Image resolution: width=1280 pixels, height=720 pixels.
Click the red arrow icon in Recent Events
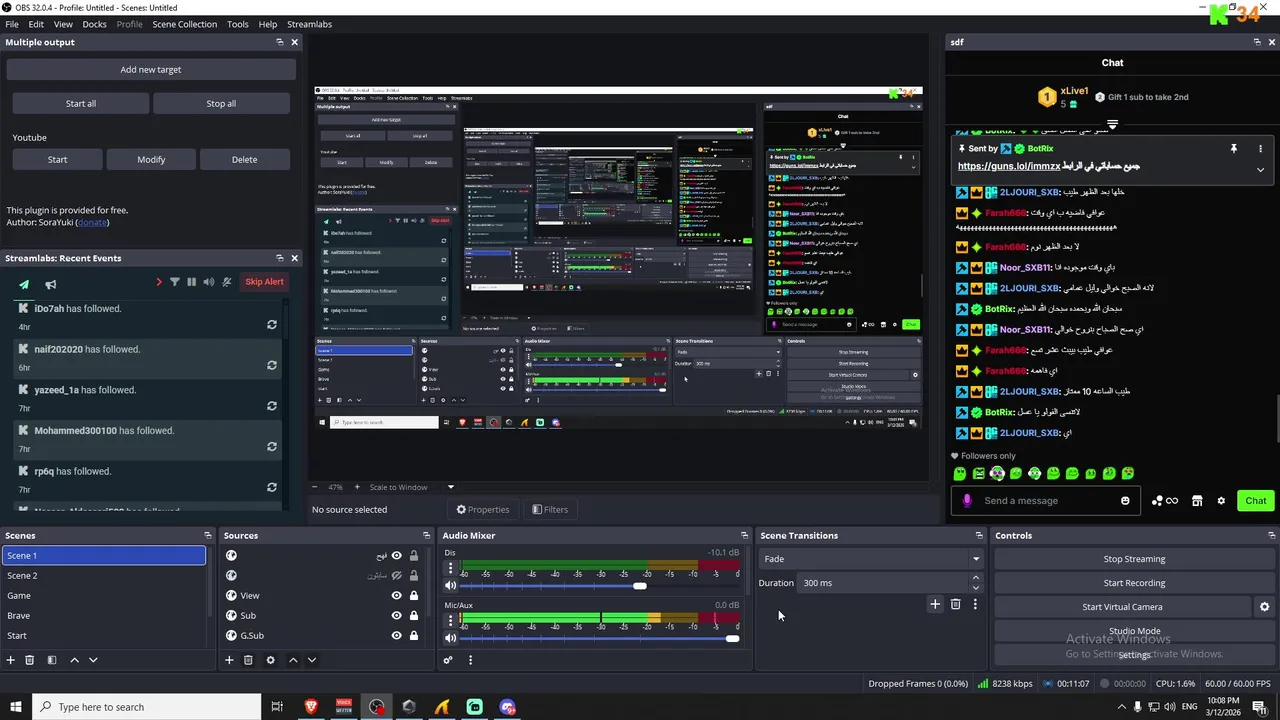click(x=158, y=282)
